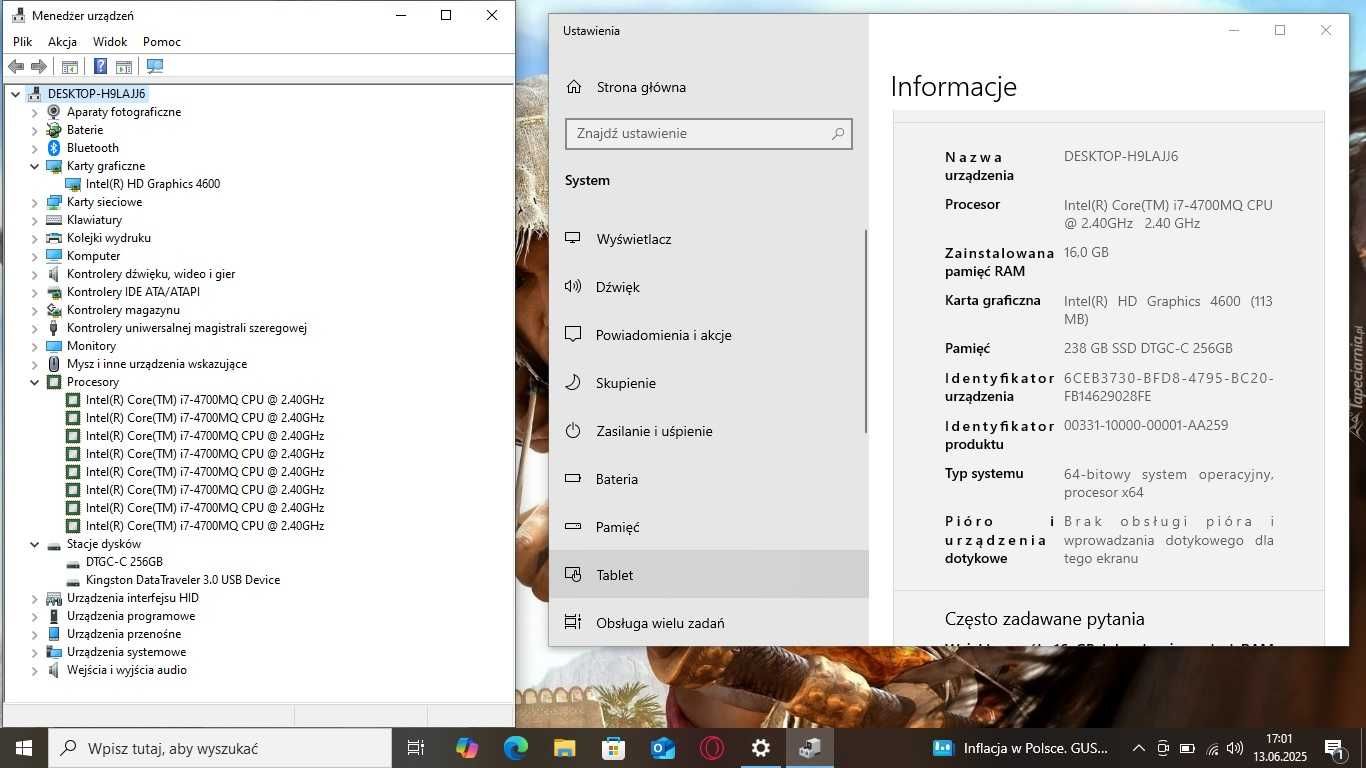Toggle the console tree pane toolbar icon
Screen dimensions: 1366x768
pyautogui.click(x=70, y=67)
